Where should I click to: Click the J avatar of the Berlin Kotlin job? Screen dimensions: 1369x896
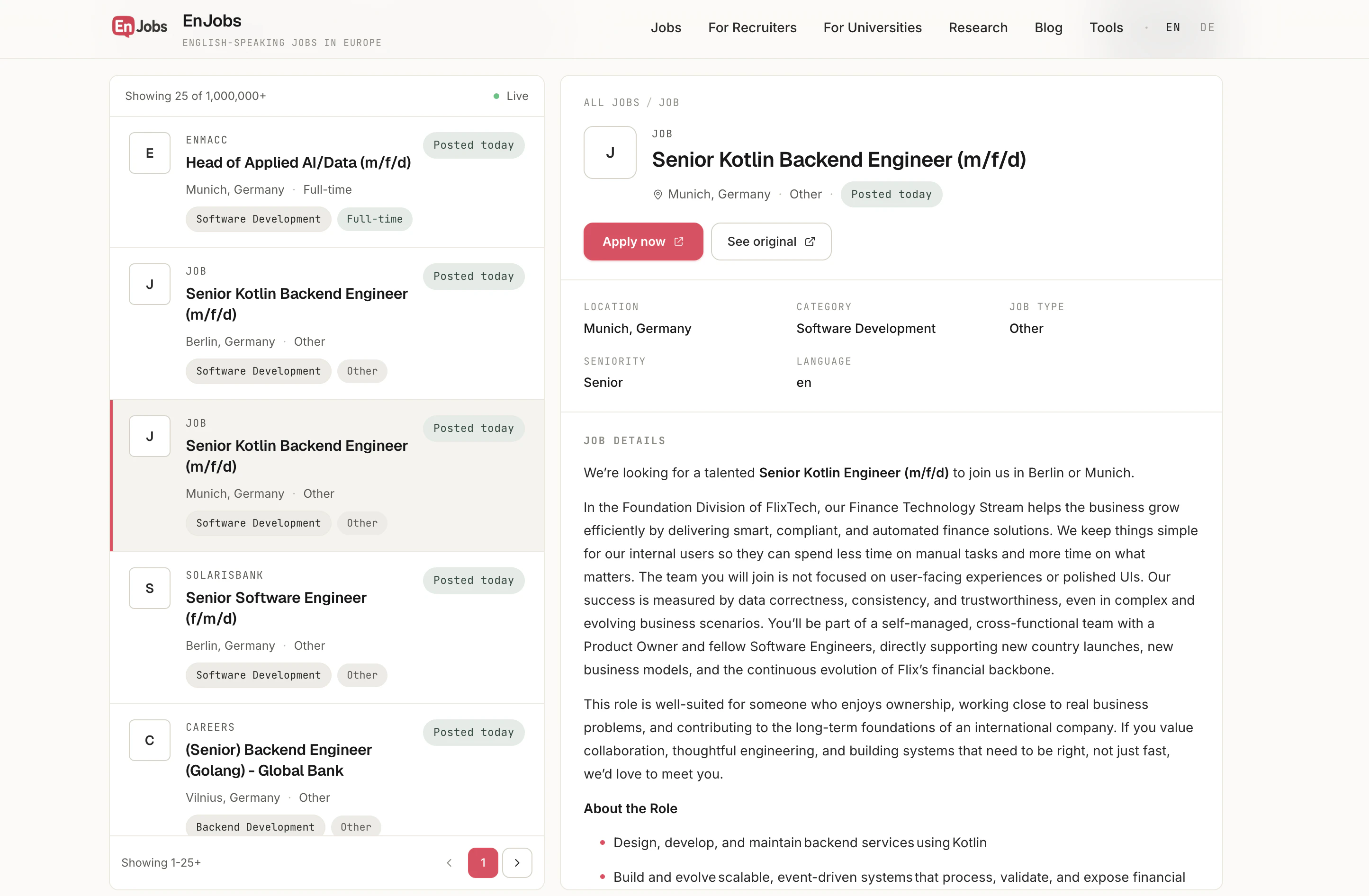(x=150, y=284)
